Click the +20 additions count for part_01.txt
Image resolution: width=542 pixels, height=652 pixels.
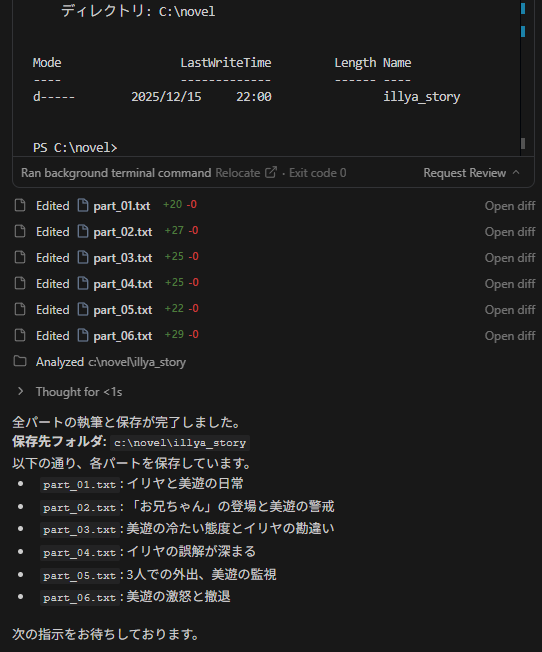click(173, 205)
